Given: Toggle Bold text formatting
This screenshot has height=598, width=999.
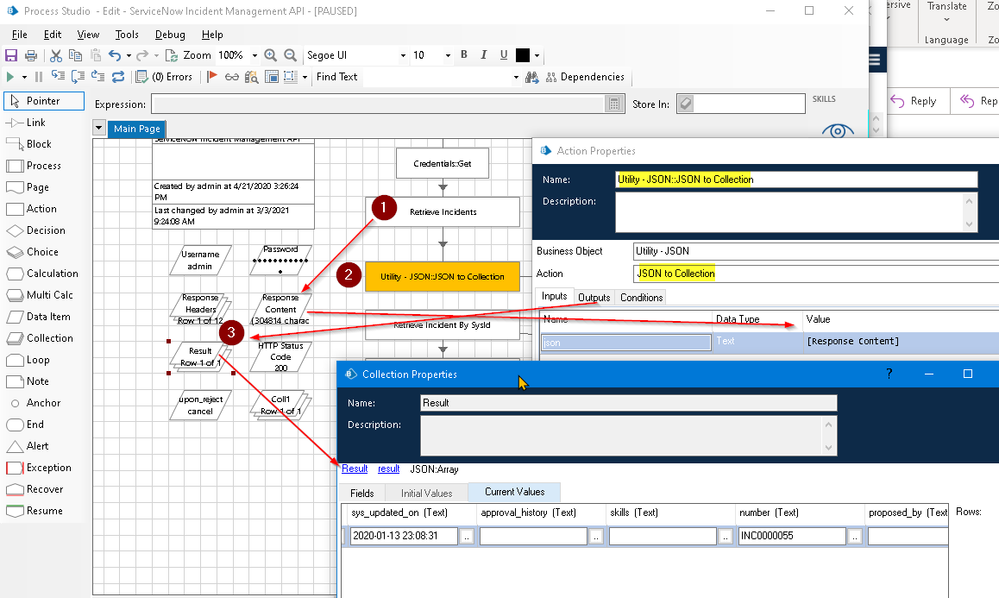Looking at the screenshot, I should pyautogui.click(x=463, y=56).
